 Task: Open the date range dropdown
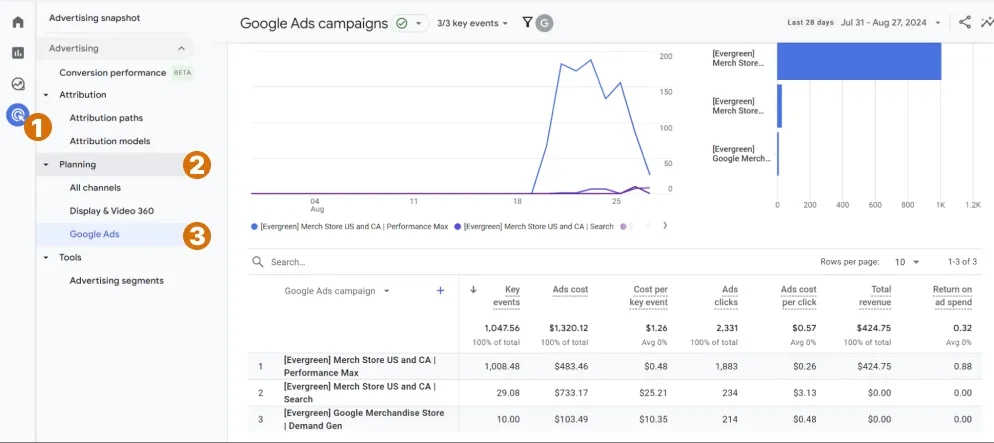point(891,23)
